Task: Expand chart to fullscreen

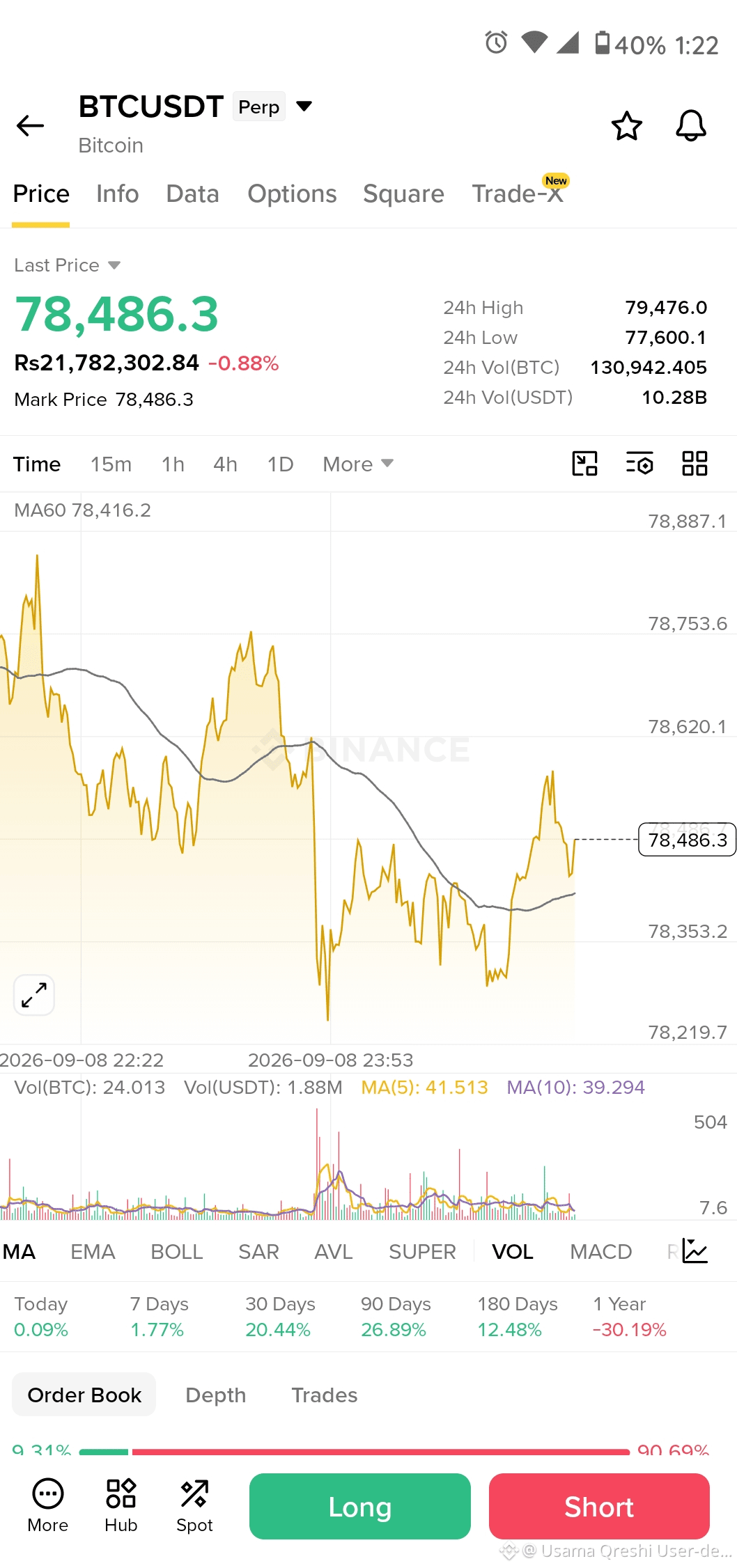Action: click(34, 995)
